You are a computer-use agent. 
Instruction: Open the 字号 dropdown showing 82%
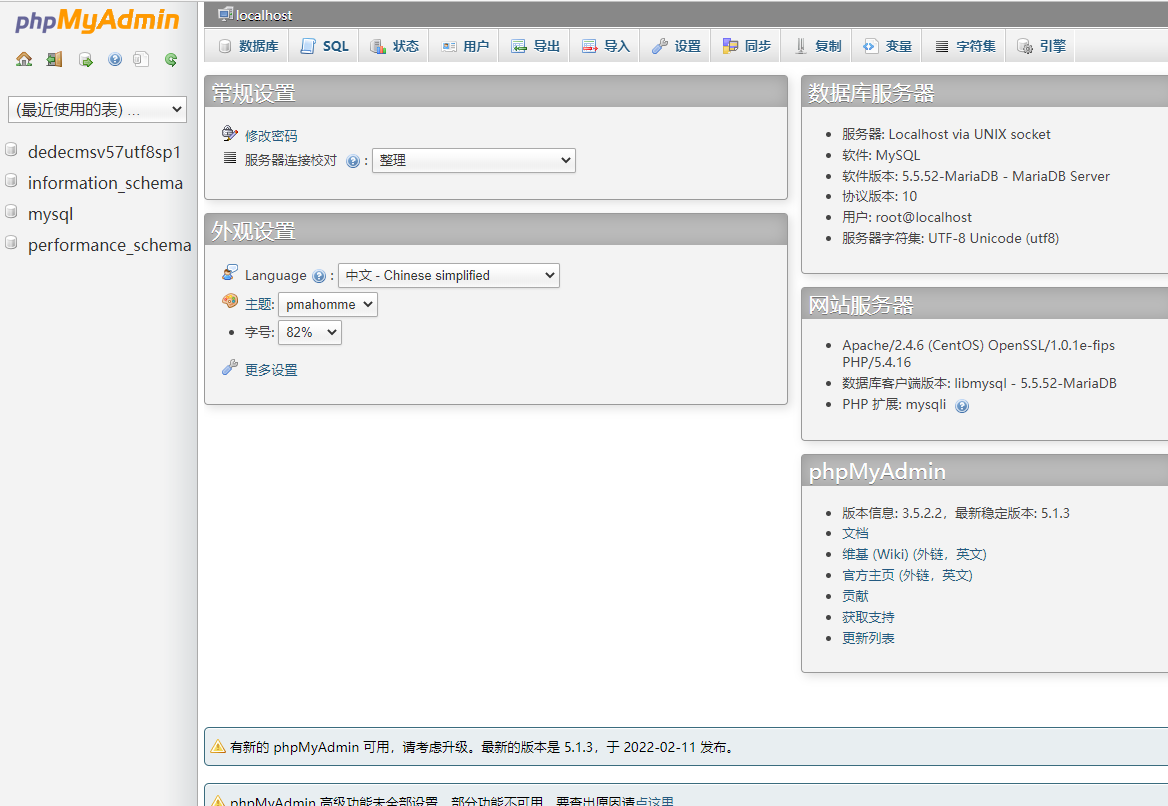[x=310, y=332]
